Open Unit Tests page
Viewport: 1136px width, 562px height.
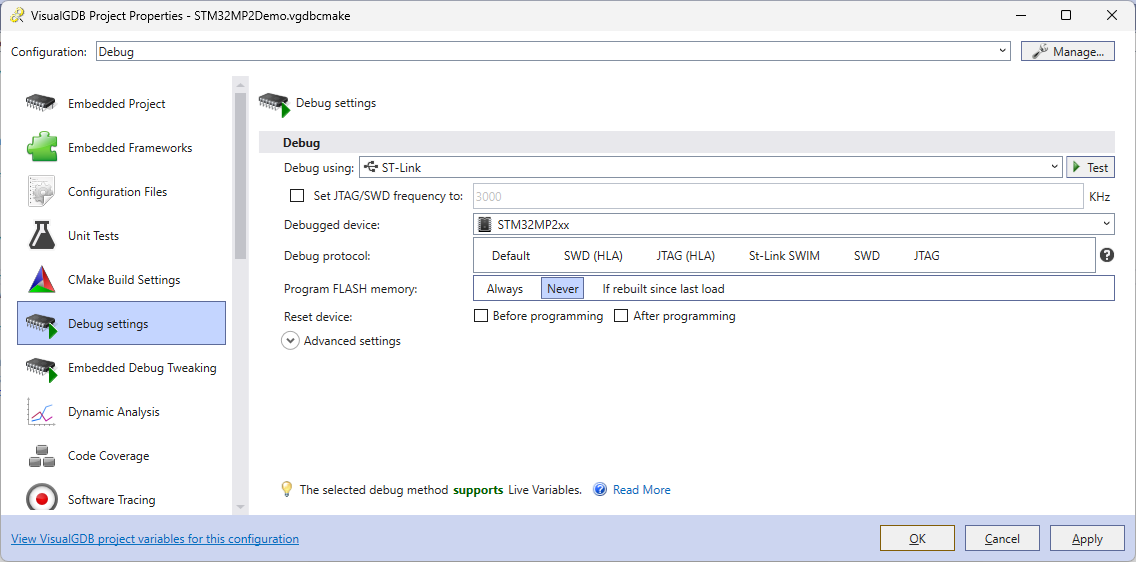pyautogui.click(x=122, y=235)
